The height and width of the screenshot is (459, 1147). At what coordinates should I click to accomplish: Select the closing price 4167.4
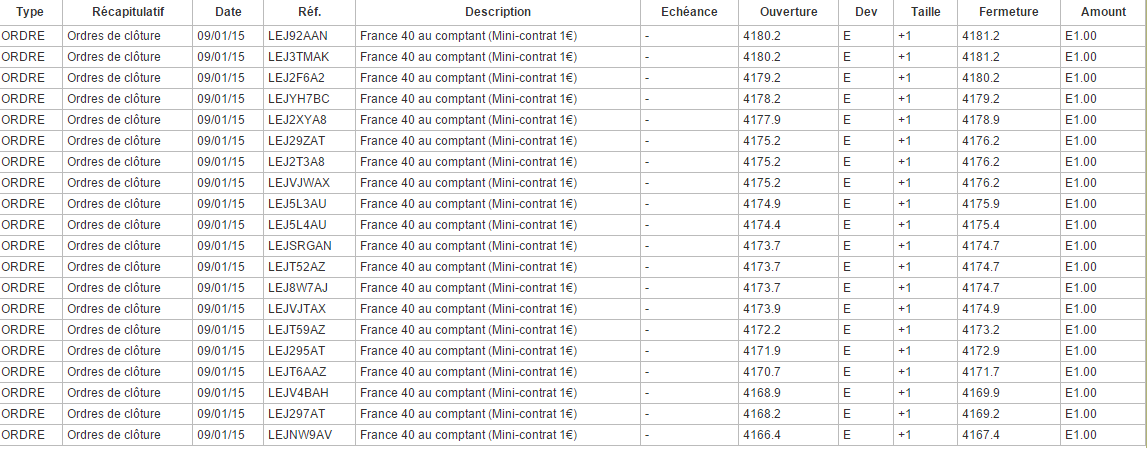[982, 435]
